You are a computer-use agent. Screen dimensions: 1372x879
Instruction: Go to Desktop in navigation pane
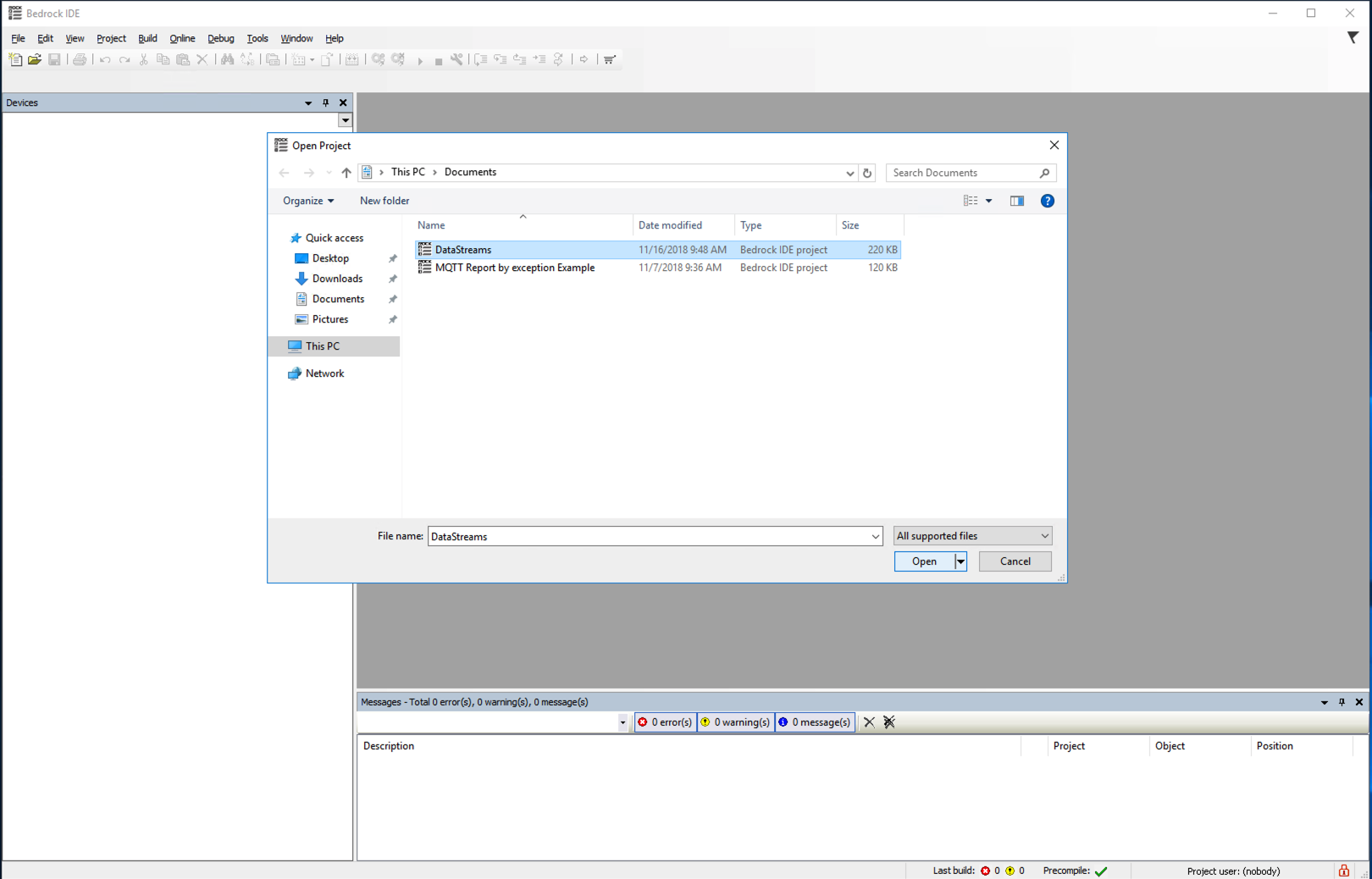pyautogui.click(x=330, y=258)
